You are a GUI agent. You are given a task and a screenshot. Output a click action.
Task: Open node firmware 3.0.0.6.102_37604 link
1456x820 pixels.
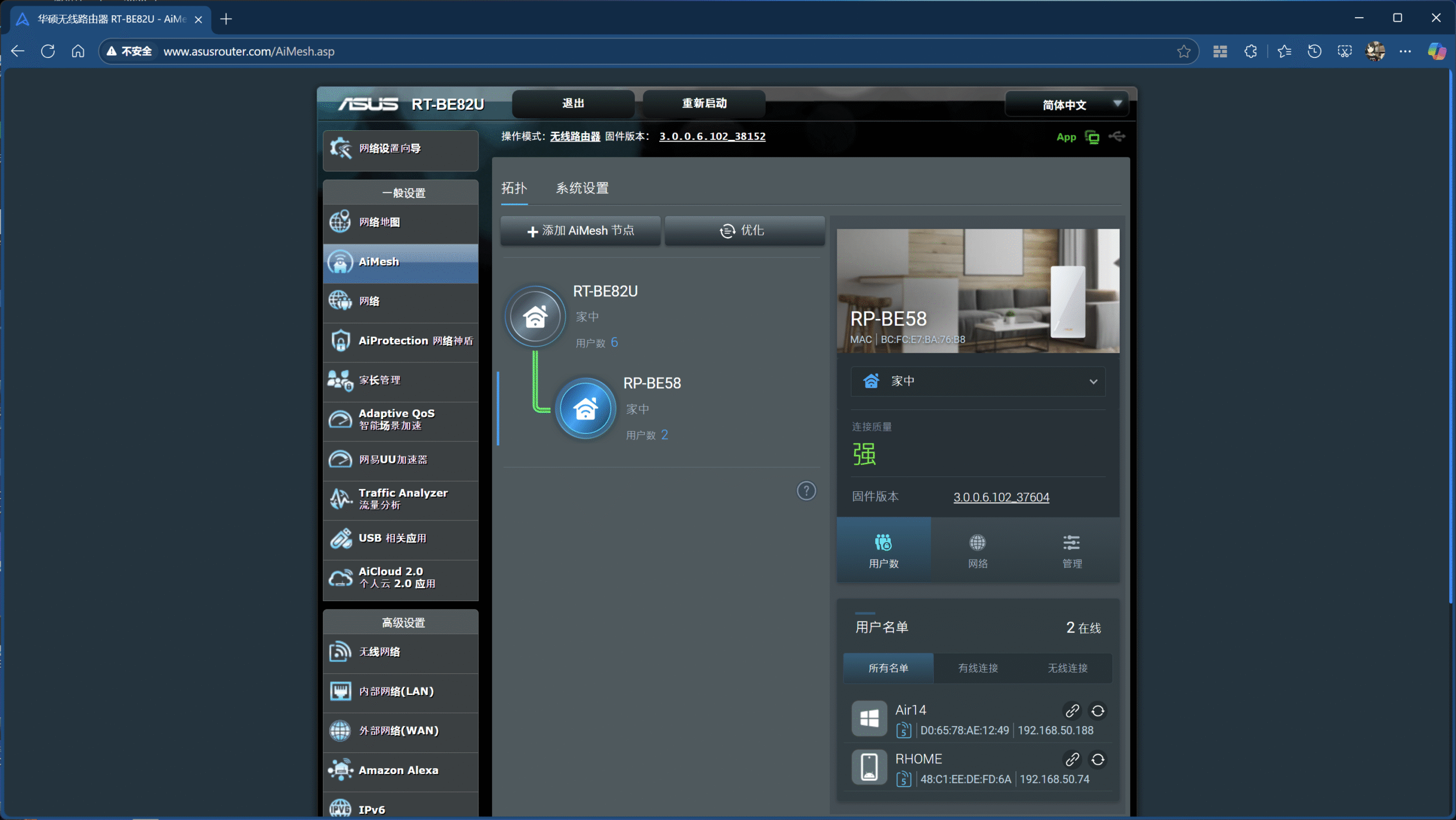tap(1001, 498)
